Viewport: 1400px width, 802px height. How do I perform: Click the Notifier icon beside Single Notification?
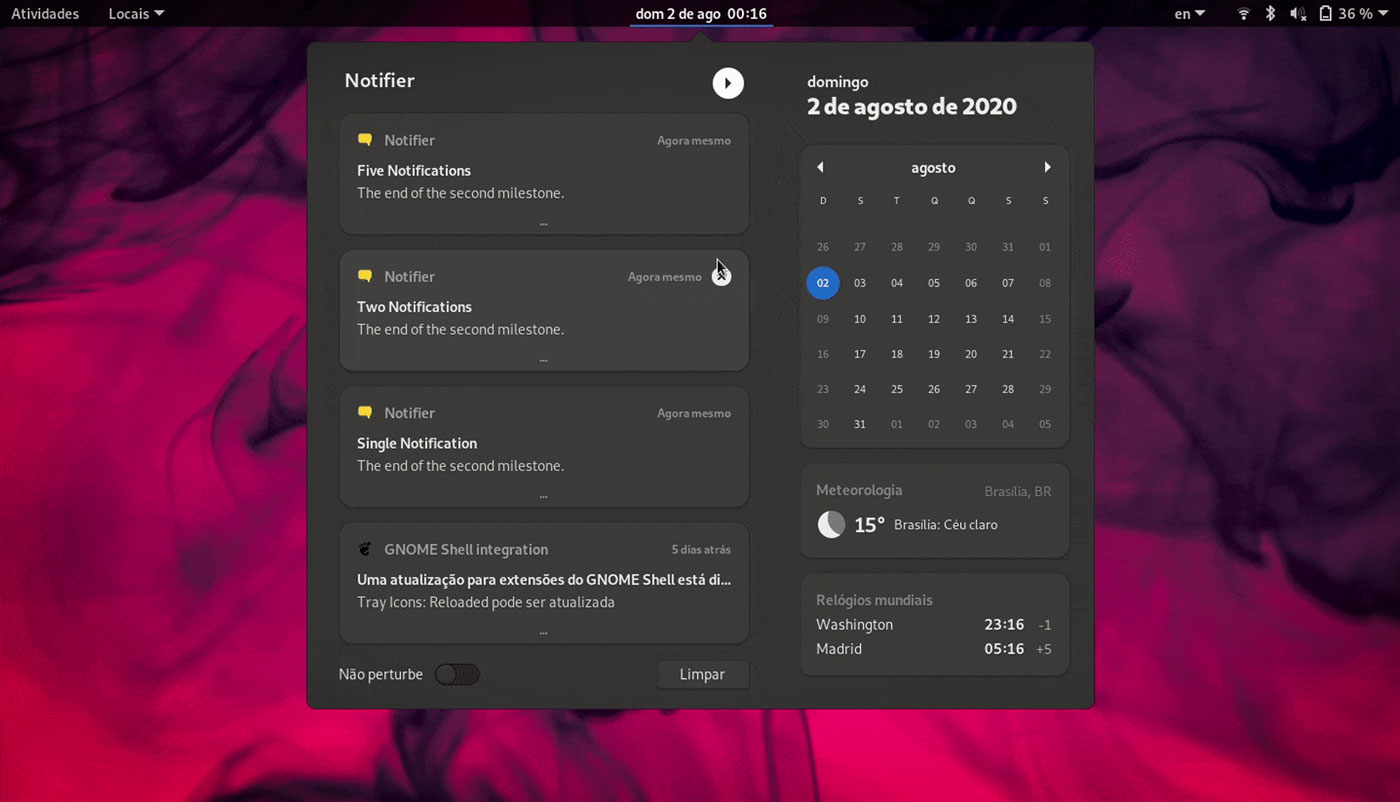[x=365, y=412]
